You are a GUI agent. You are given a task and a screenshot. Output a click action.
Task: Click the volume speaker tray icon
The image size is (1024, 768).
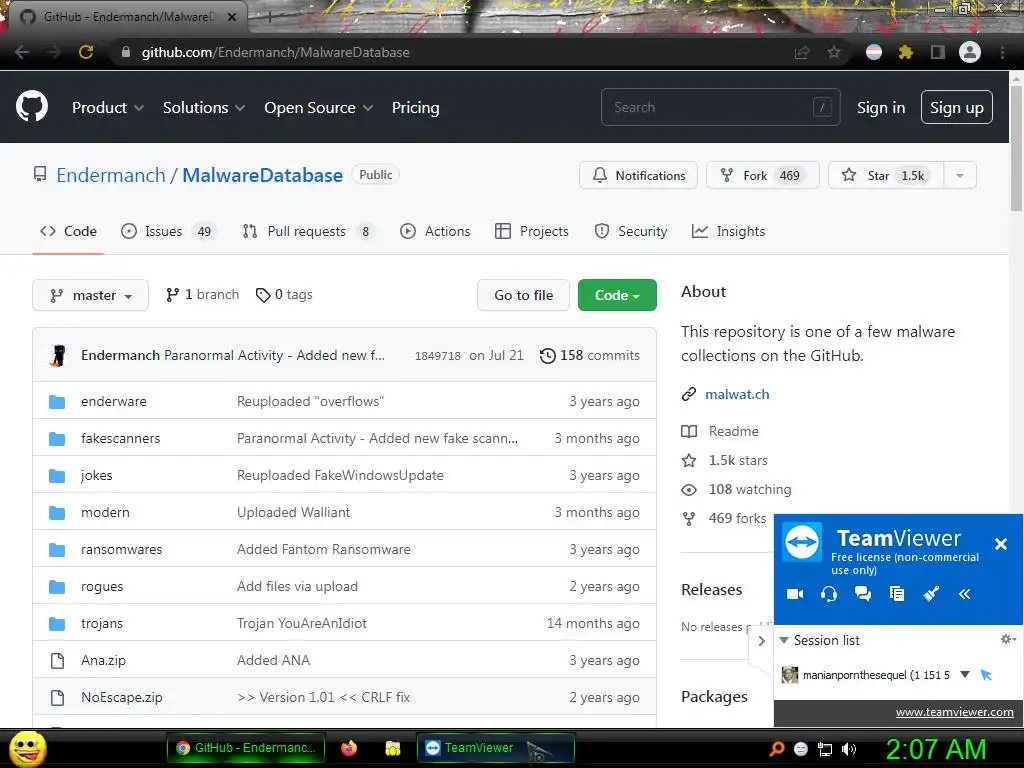pos(849,749)
